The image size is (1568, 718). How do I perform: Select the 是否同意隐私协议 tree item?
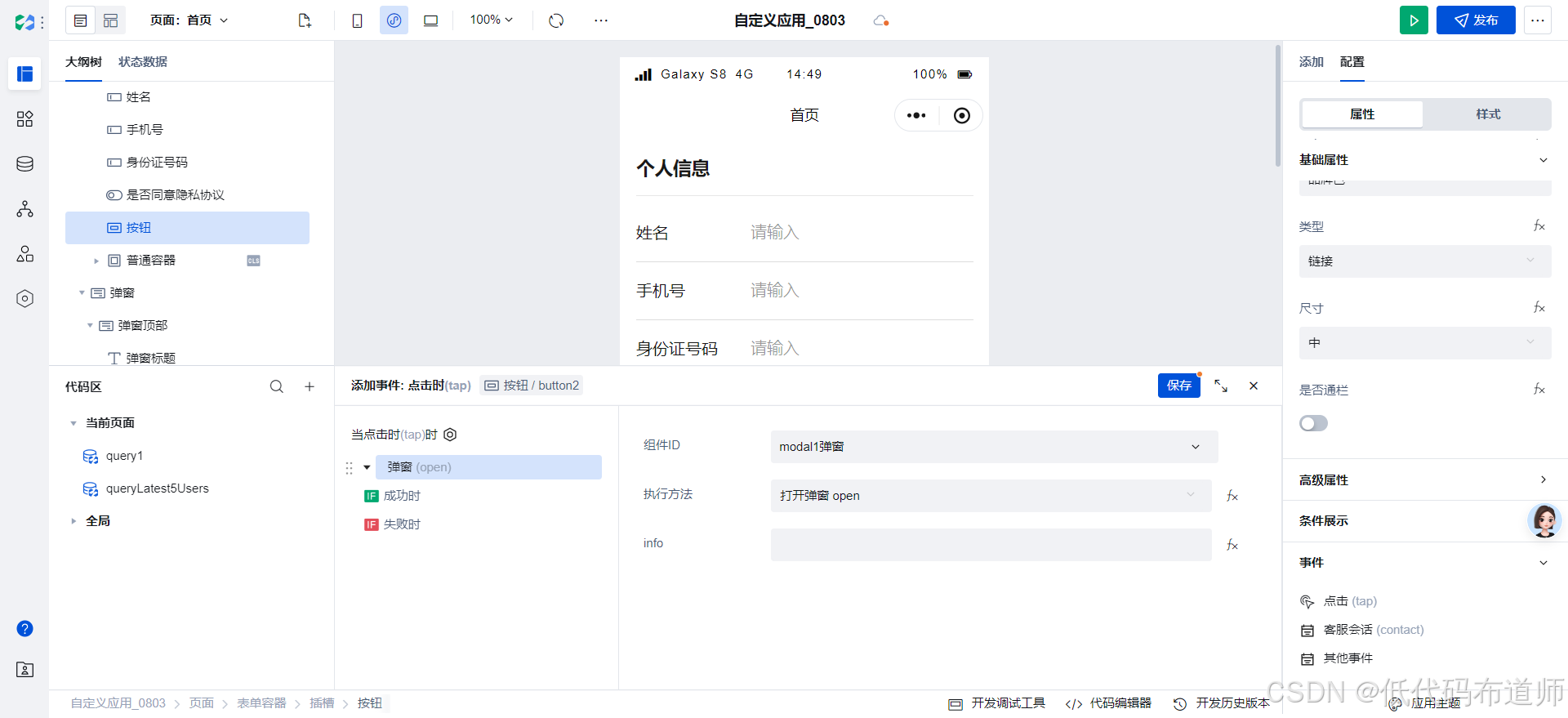175,195
